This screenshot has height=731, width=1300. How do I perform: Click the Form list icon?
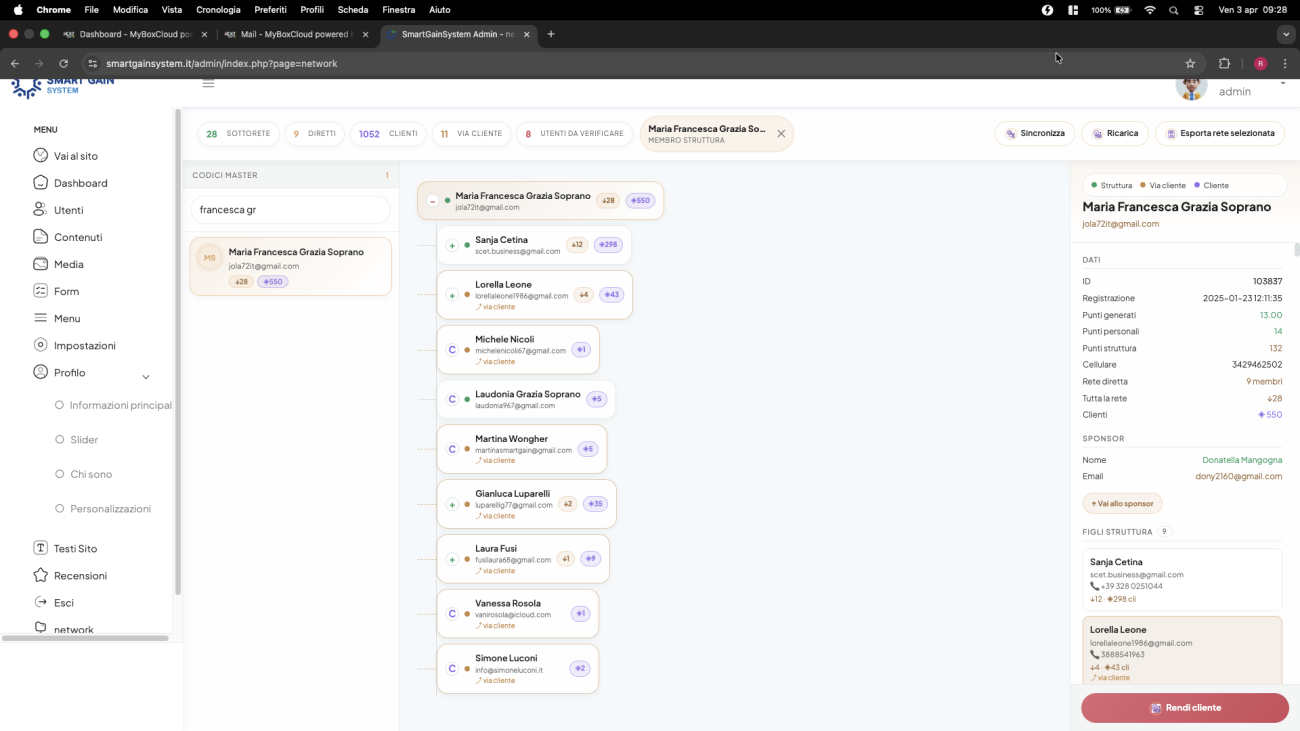pyautogui.click(x=41, y=291)
